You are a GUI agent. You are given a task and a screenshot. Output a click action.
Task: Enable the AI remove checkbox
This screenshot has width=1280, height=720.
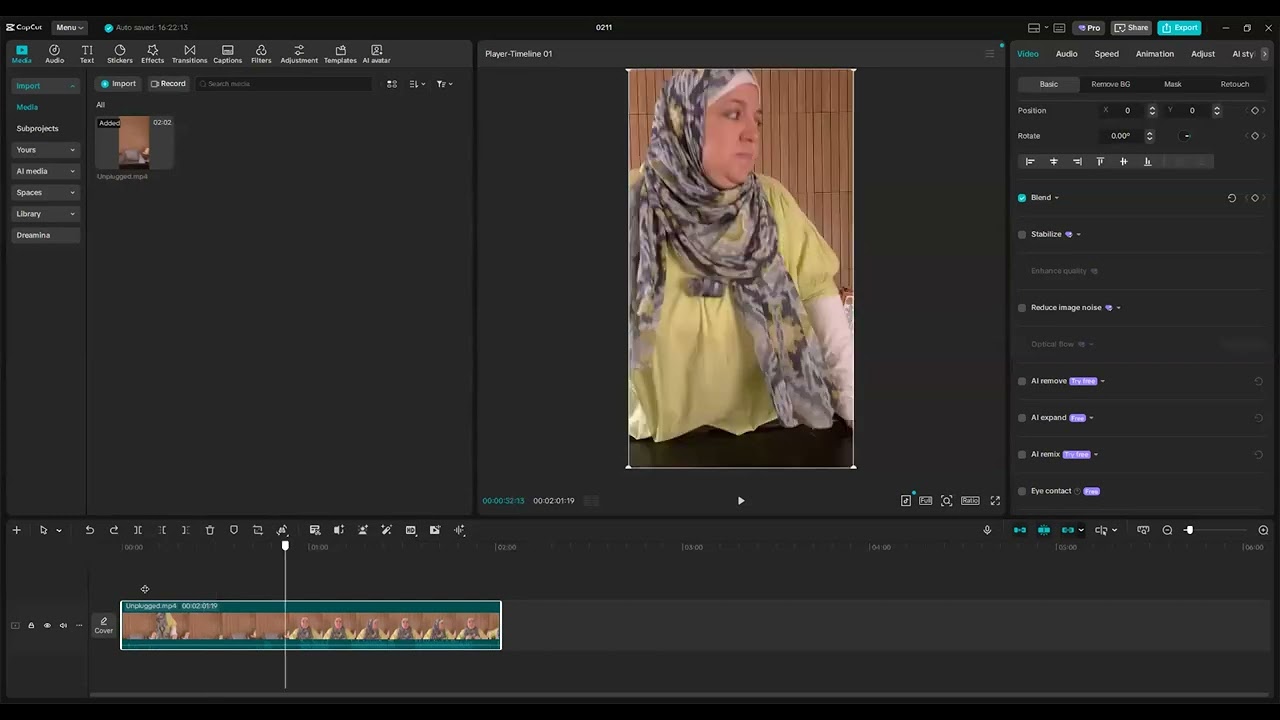(x=1022, y=381)
